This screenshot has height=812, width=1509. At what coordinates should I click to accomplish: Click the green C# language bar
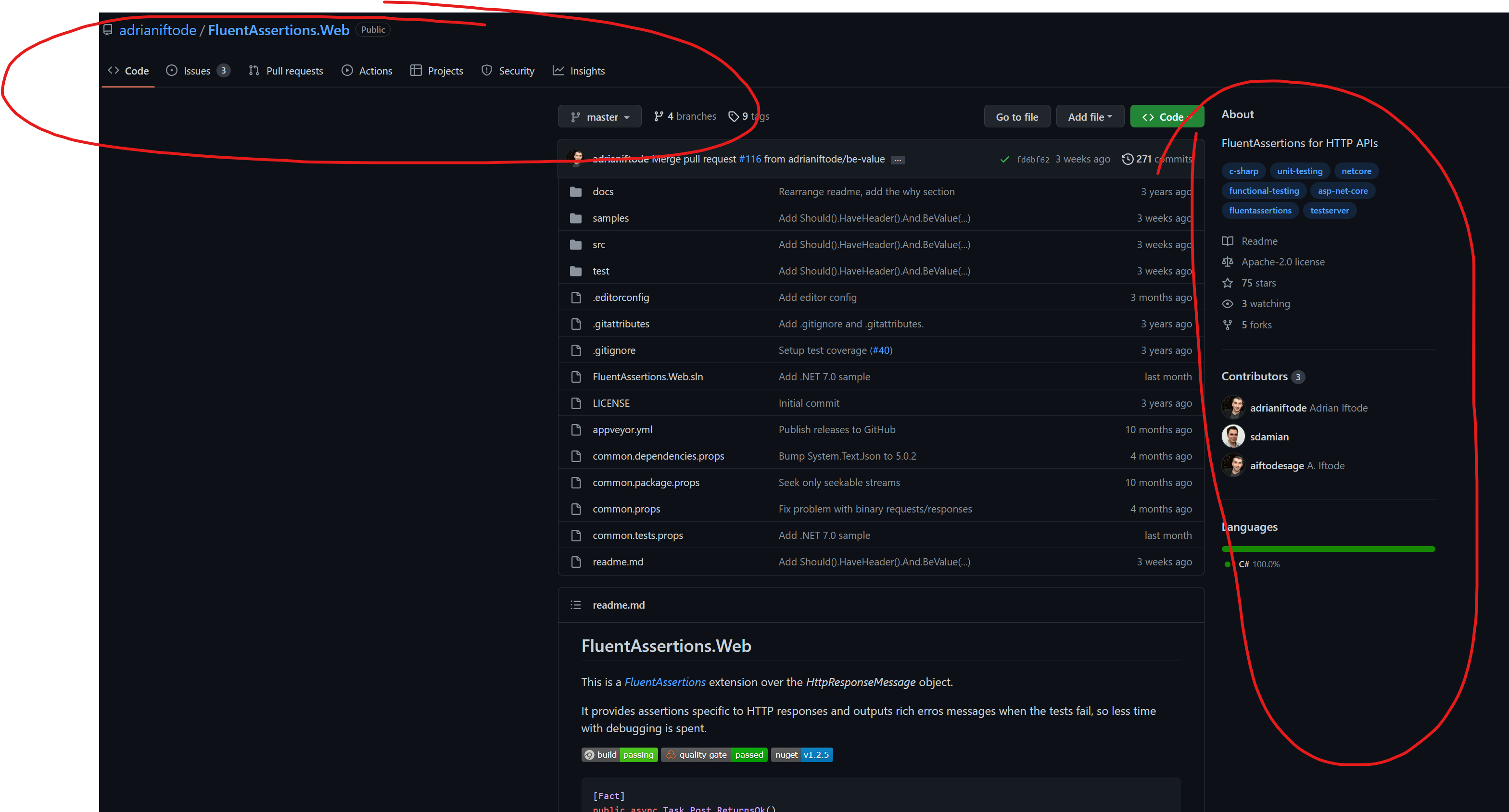pyautogui.click(x=1328, y=549)
